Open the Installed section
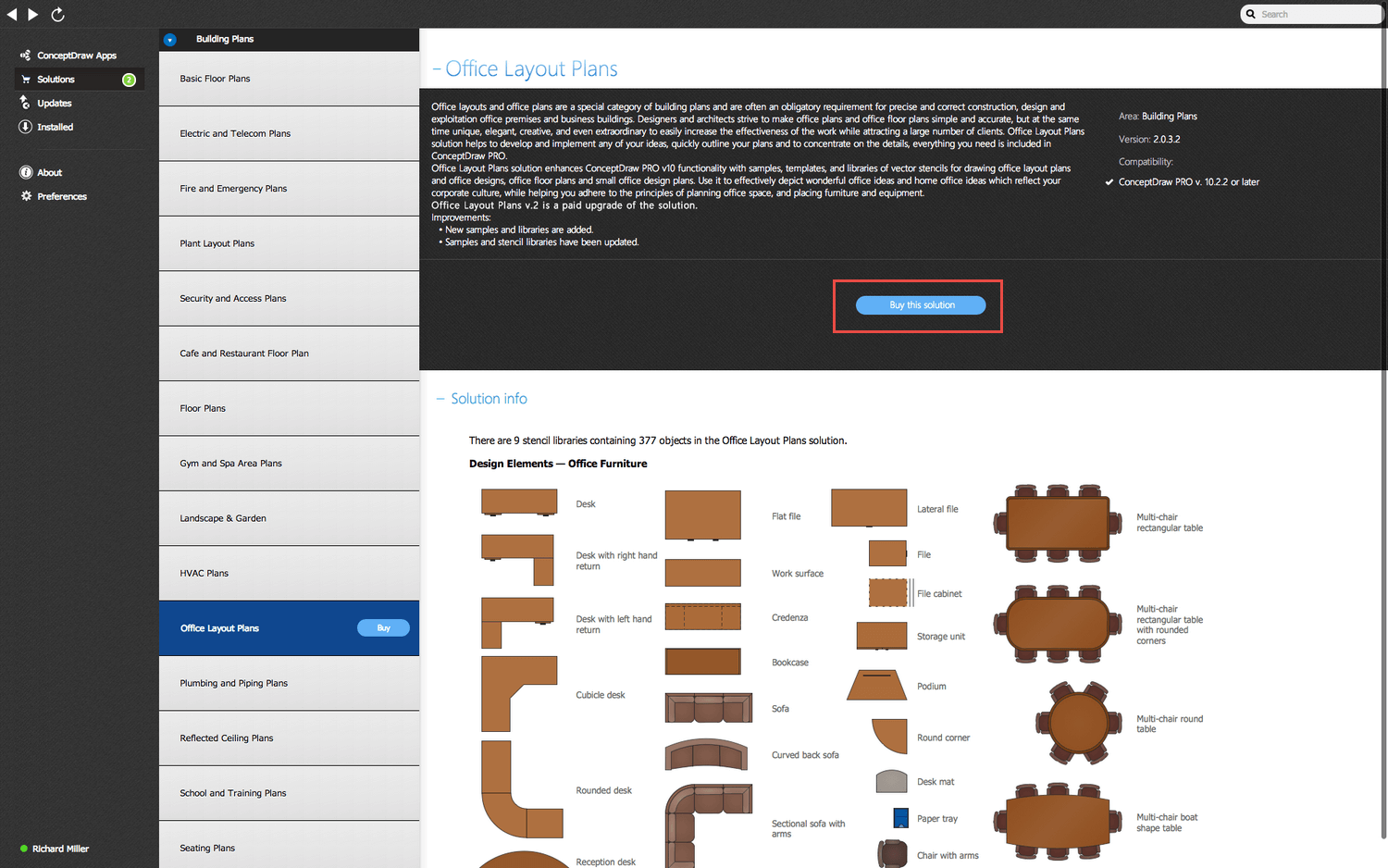Screen dimensions: 1388x868 pos(55,127)
